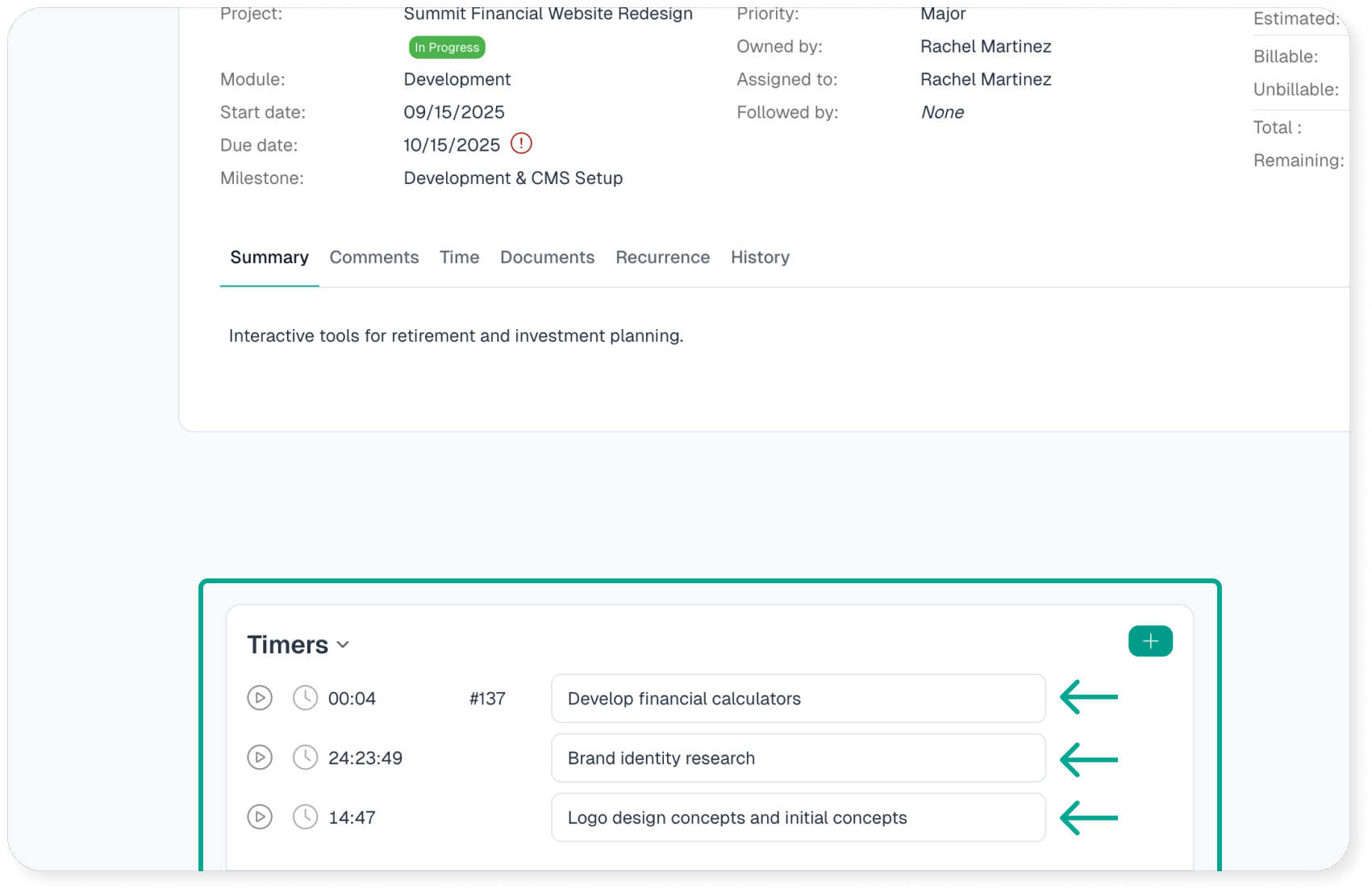Click clock icon beside 24:23:49 timer
The height and width of the screenshot is (893, 1372).
tap(305, 757)
